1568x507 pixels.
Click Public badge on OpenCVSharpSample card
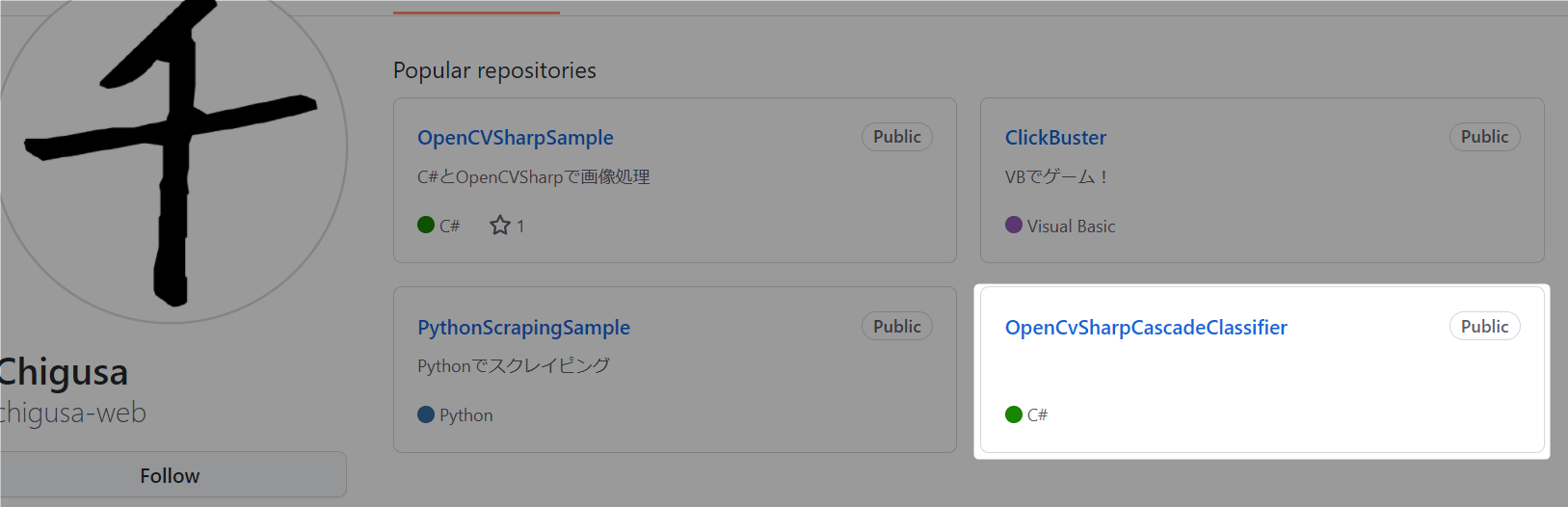[896, 137]
